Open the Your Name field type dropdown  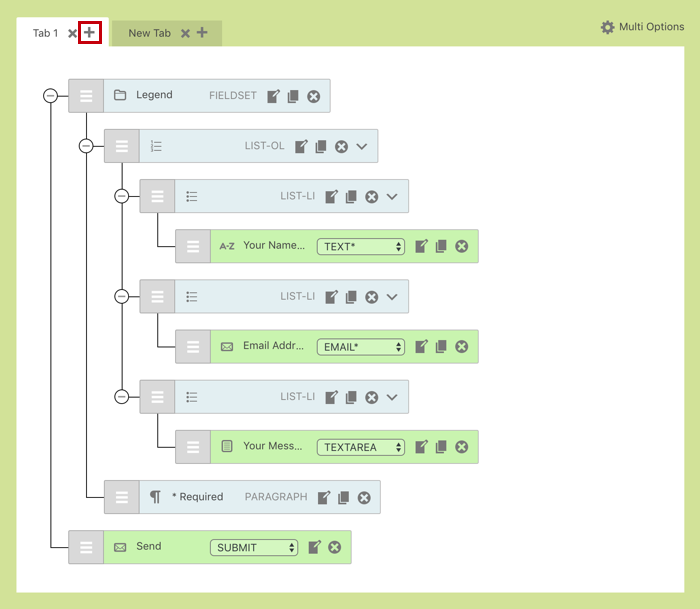360,246
